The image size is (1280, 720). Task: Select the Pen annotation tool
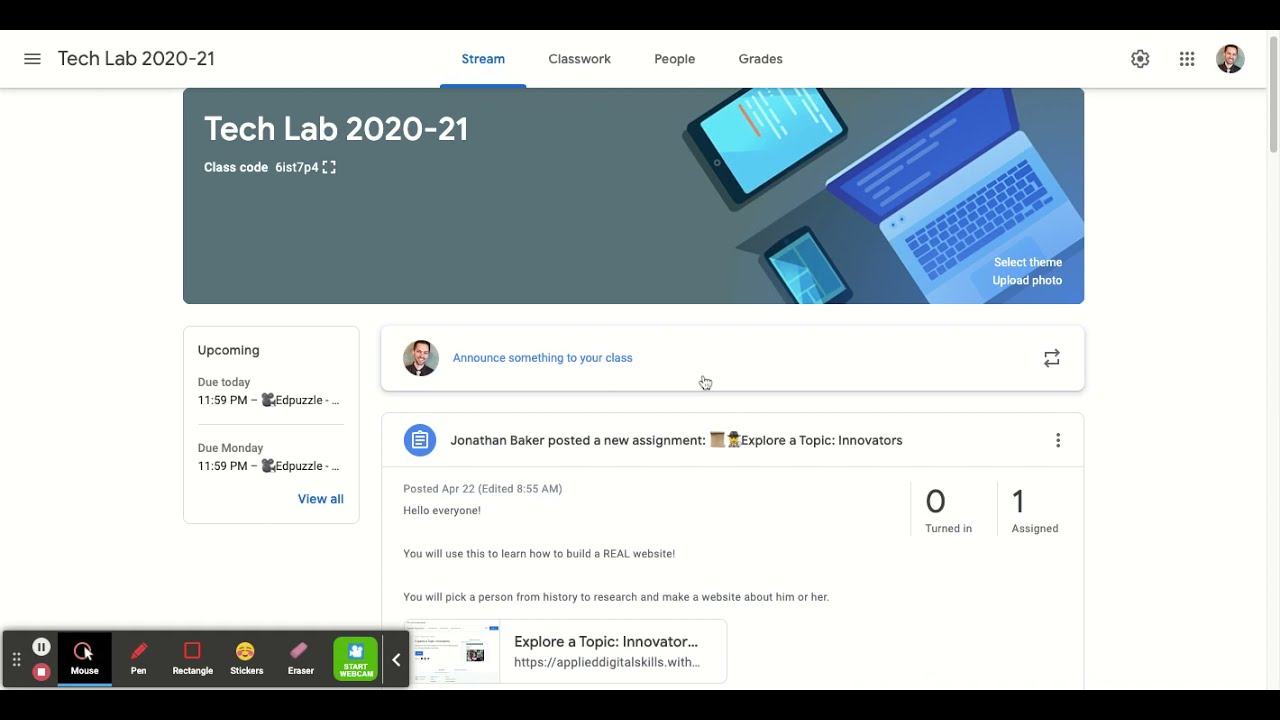click(x=139, y=659)
